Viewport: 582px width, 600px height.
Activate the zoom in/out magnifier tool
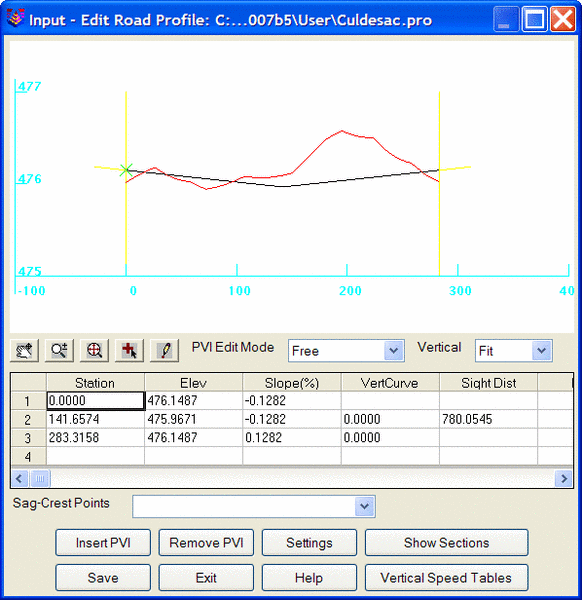coord(59,351)
